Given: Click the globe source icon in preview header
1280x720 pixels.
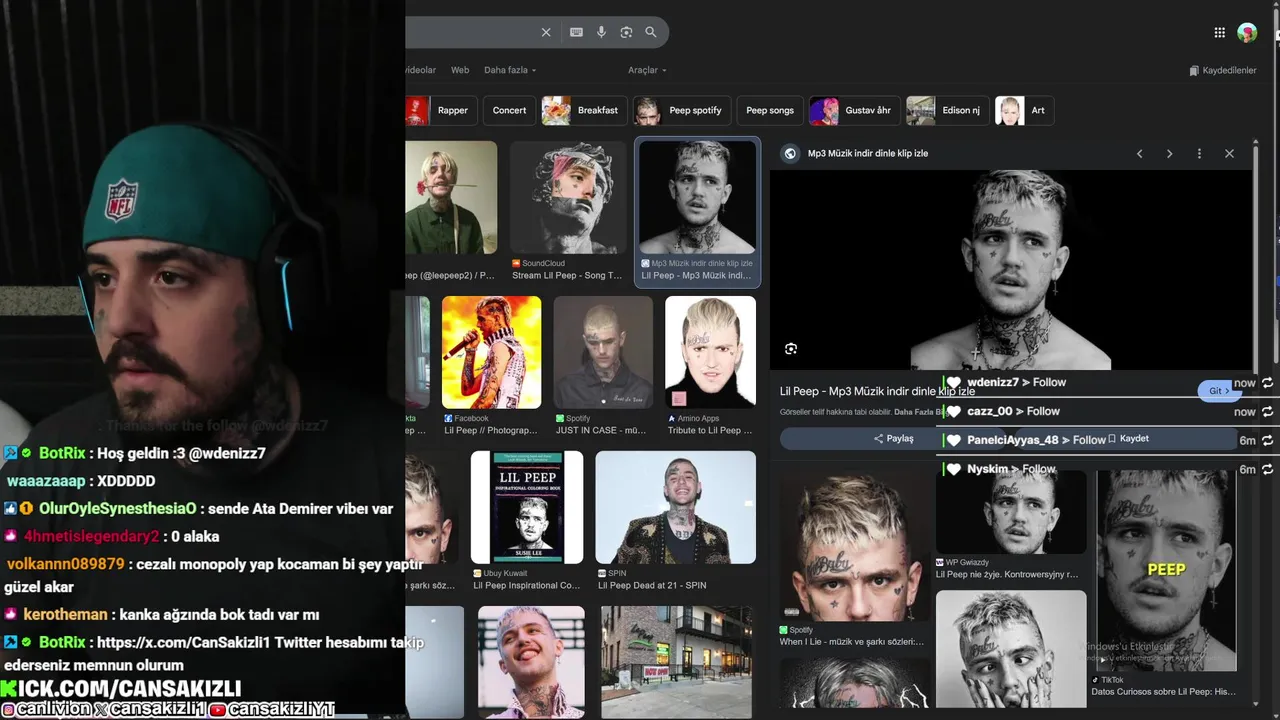Looking at the screenshot, I should tap(790, 153).
